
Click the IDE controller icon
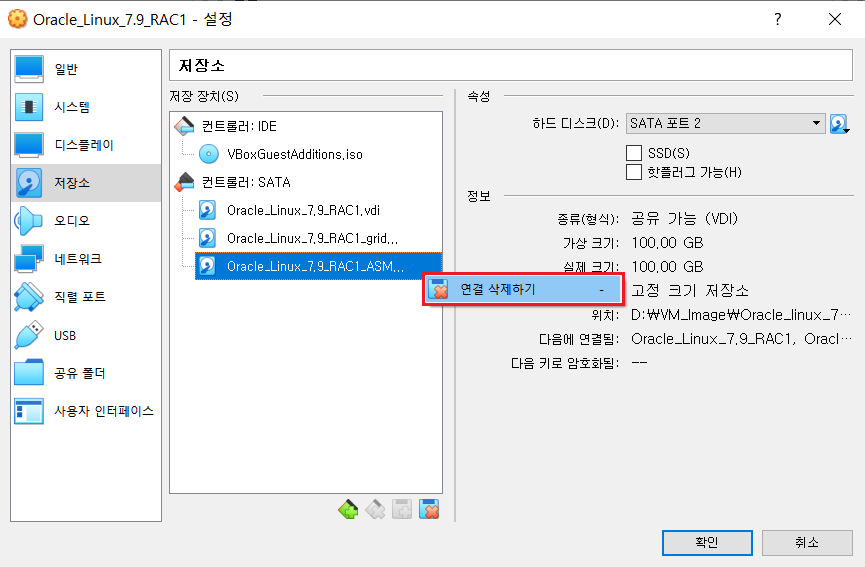point(184,126)
